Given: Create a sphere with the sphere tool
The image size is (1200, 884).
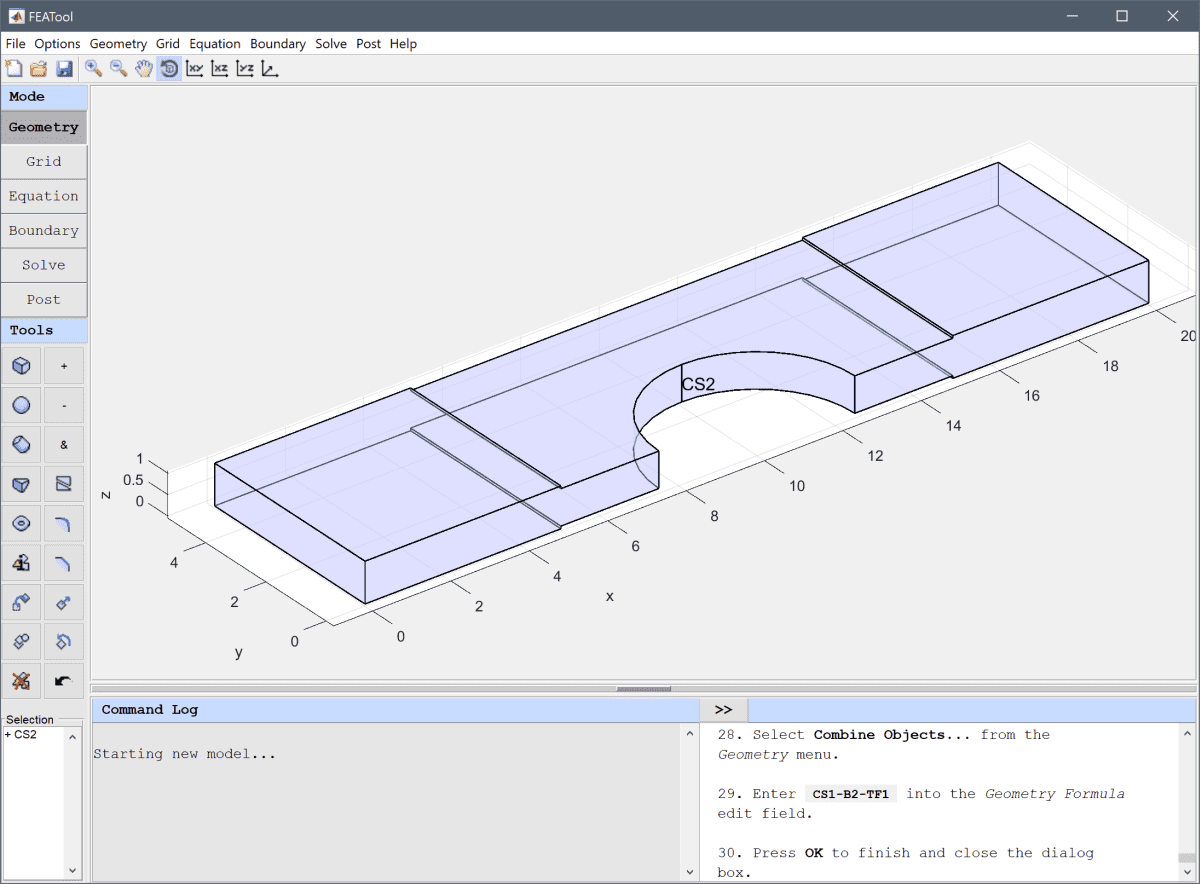Looking at the screenshot, I should 21,405.
